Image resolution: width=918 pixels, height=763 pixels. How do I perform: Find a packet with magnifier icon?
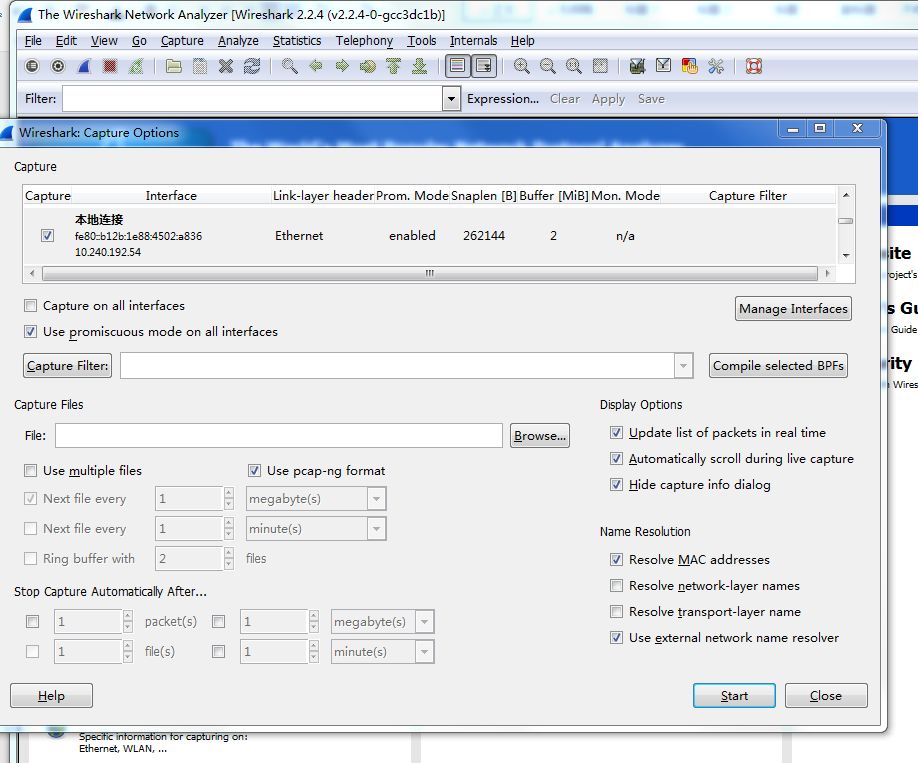click(289, 66)
